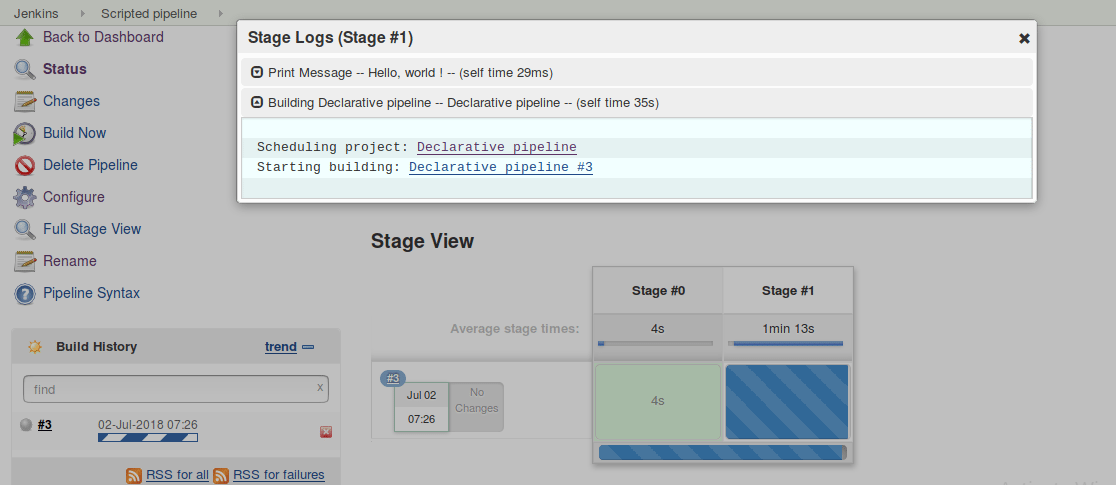Click the 1min 13s average stage time
The height and width of the screenshot is (485, 1116).
coord(788,329)
